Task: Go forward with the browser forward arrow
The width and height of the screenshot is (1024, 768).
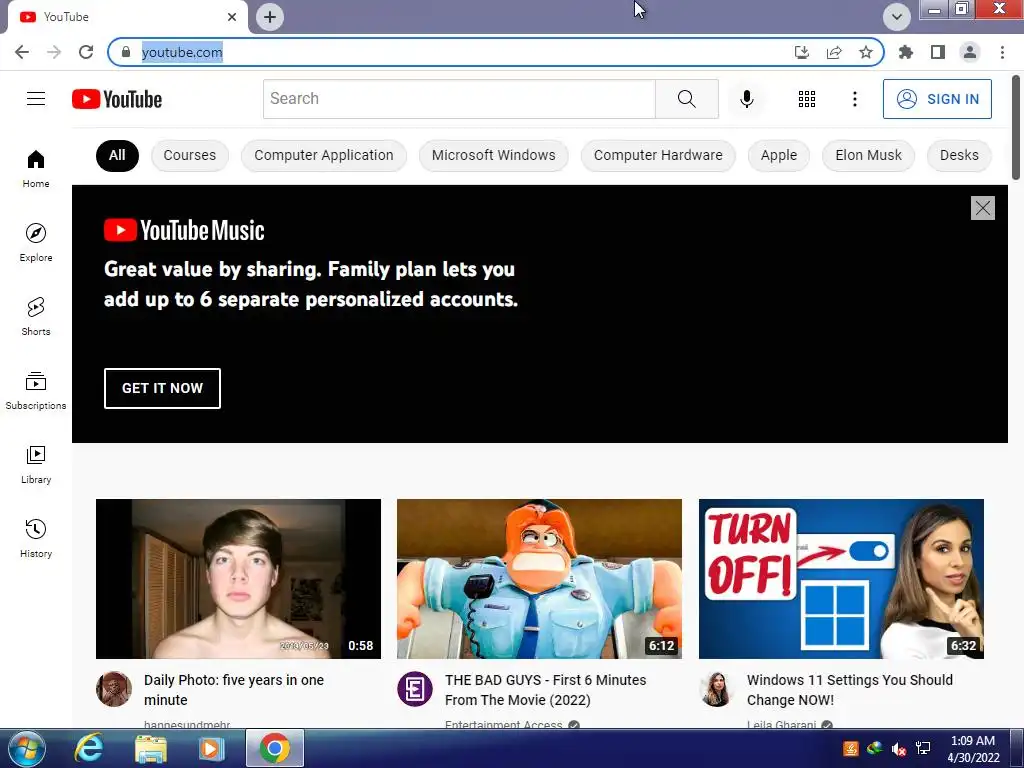Action: (x=54, y=52)
